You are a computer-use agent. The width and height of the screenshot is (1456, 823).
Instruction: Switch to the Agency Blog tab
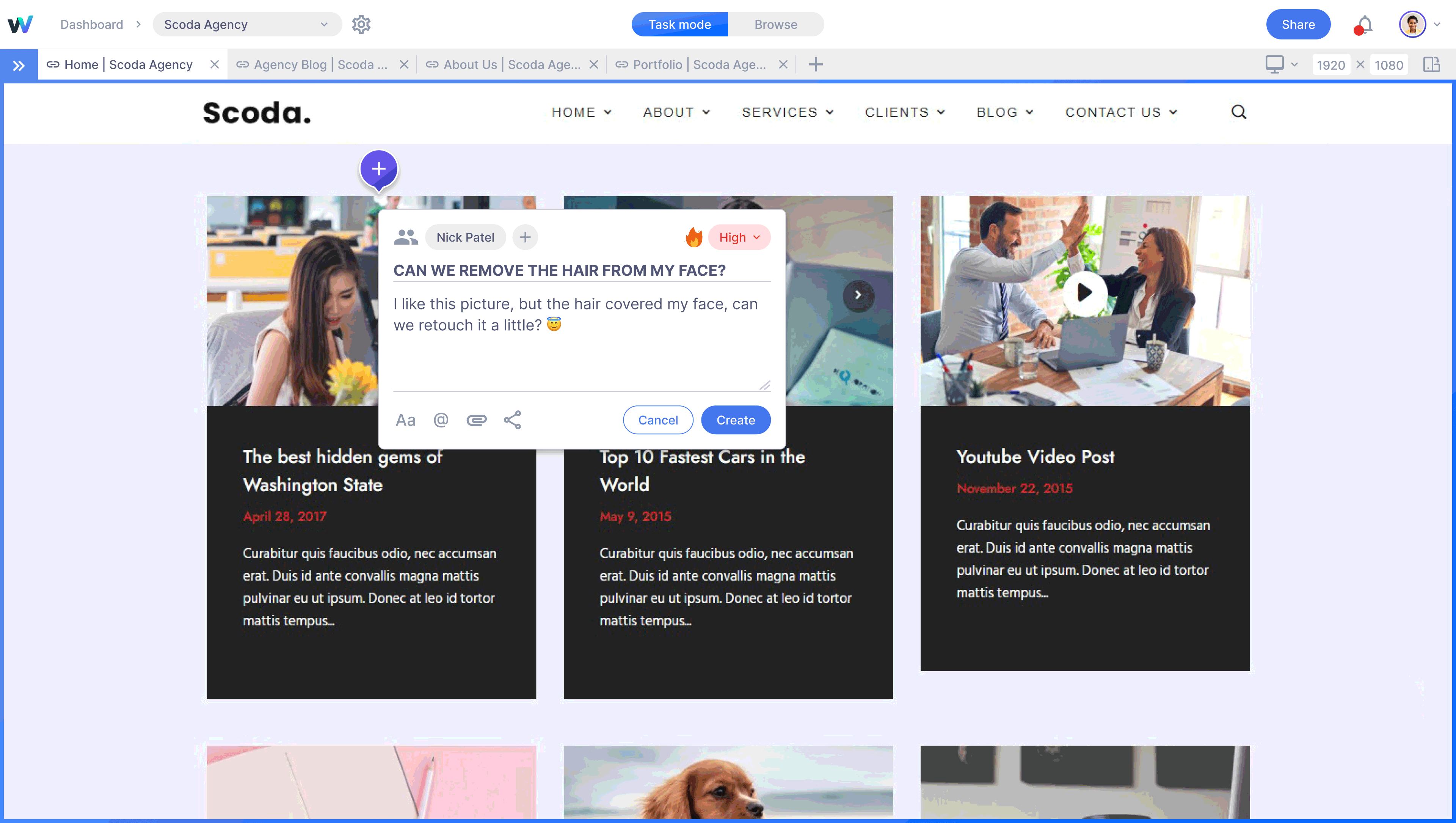[320, 64]
